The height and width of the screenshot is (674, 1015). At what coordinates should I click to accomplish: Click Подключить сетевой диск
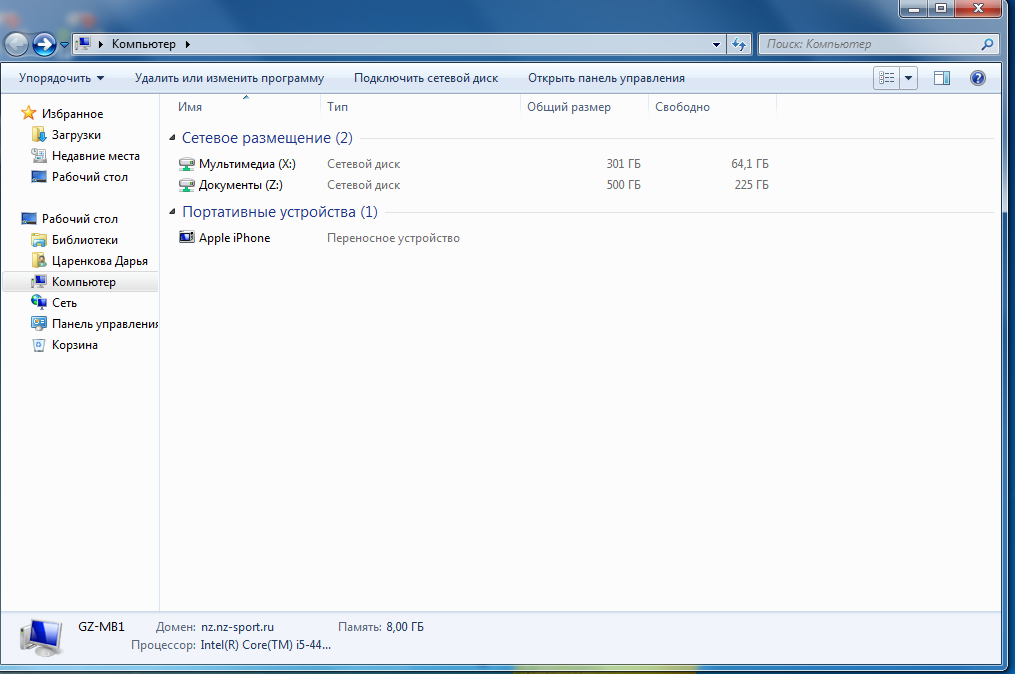[x=425, y=78]
